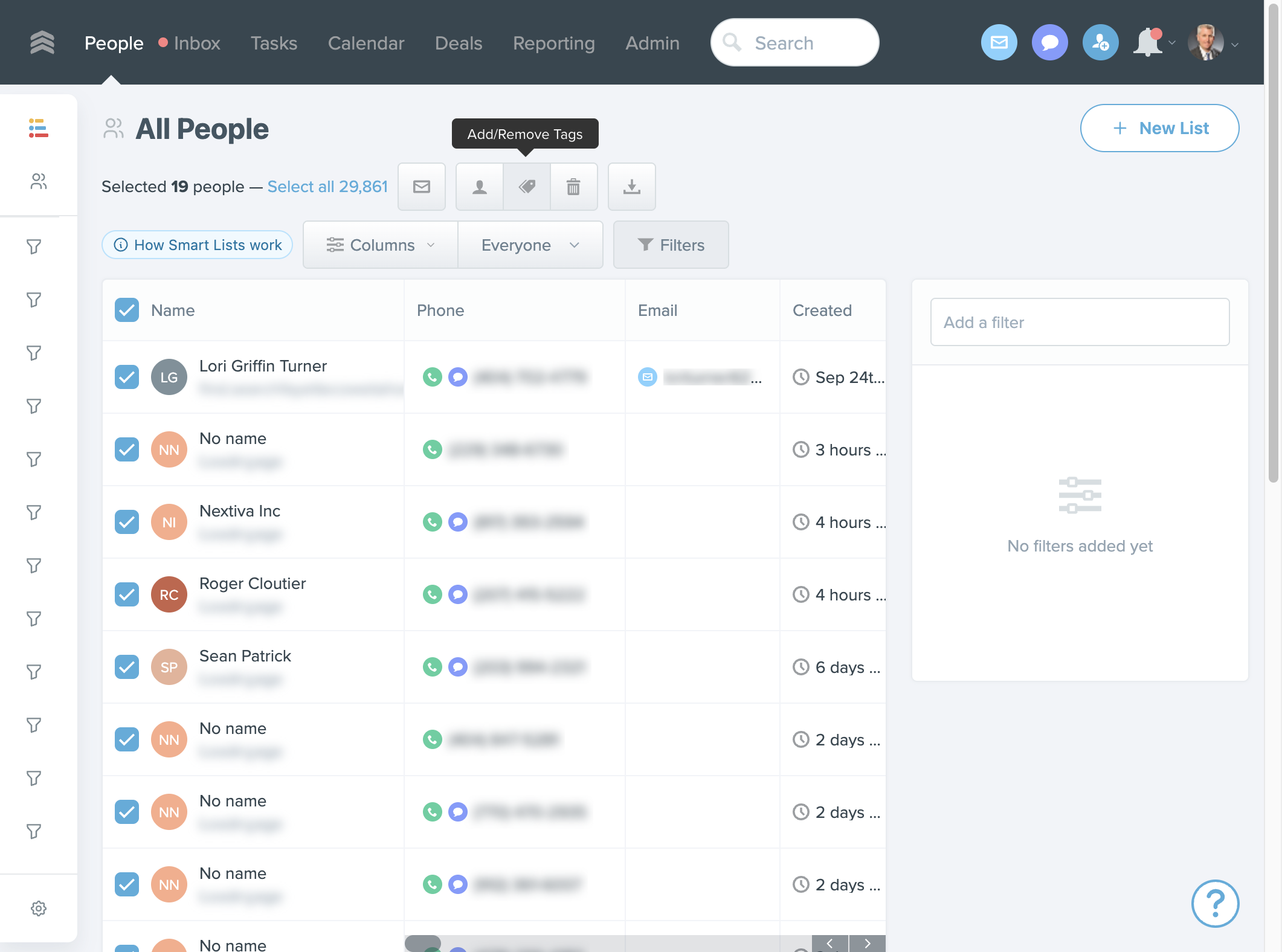Image resolution: width=1282 pixels, height=952 pixels.
Task: Click the Add/Remove Tags icon
Action: (x=527, y=187)
